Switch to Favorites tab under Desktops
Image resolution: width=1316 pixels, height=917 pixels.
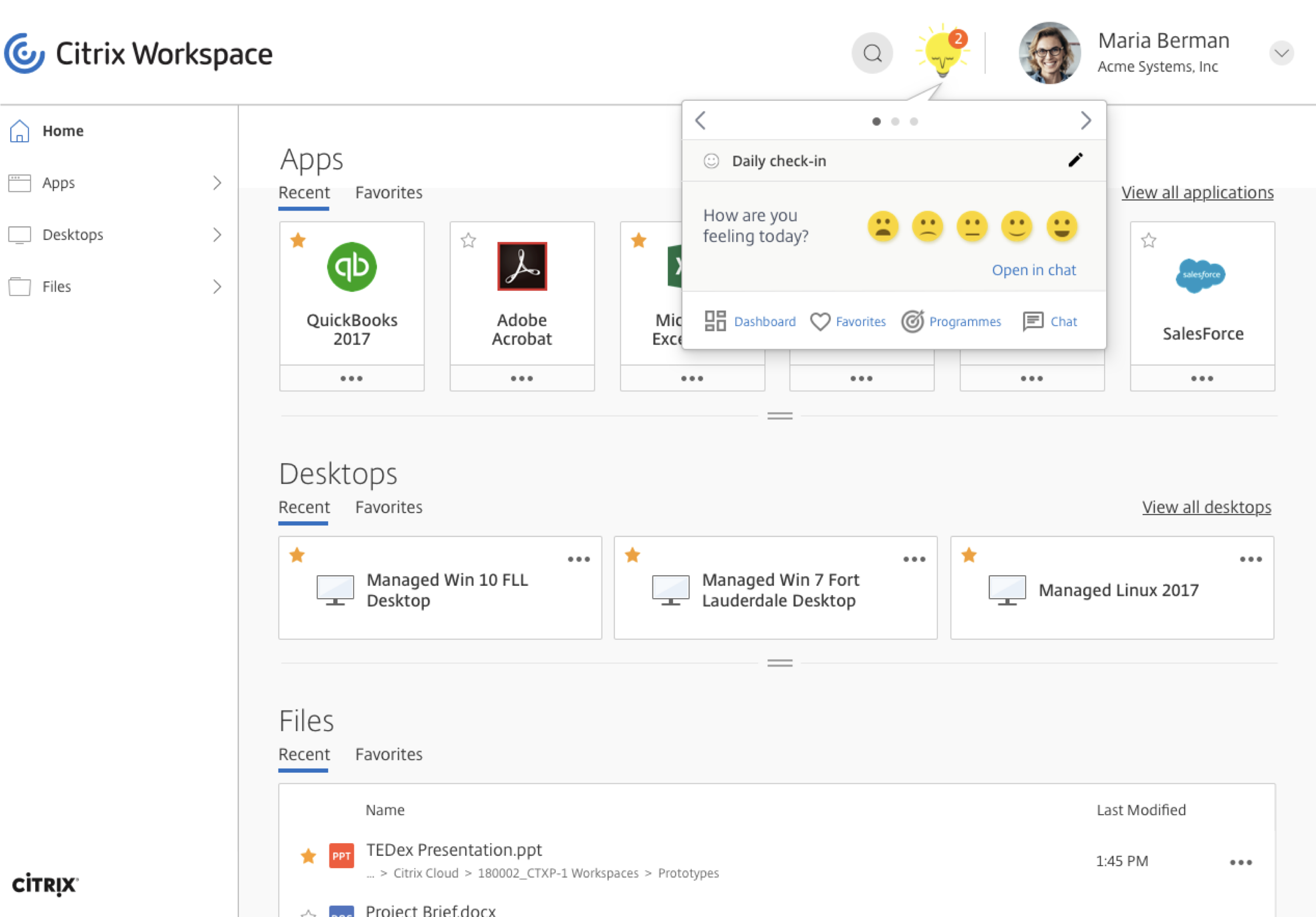pos(388,507)
